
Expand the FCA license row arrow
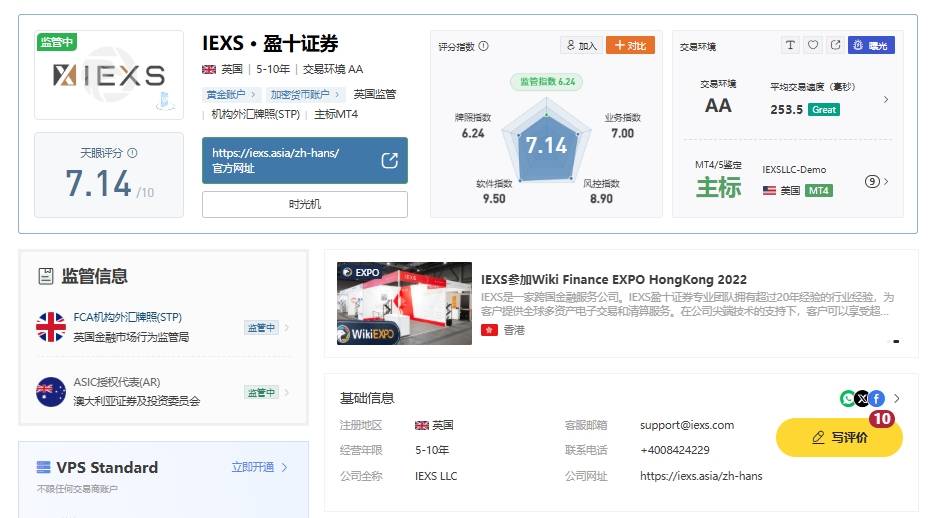point(287,327)
